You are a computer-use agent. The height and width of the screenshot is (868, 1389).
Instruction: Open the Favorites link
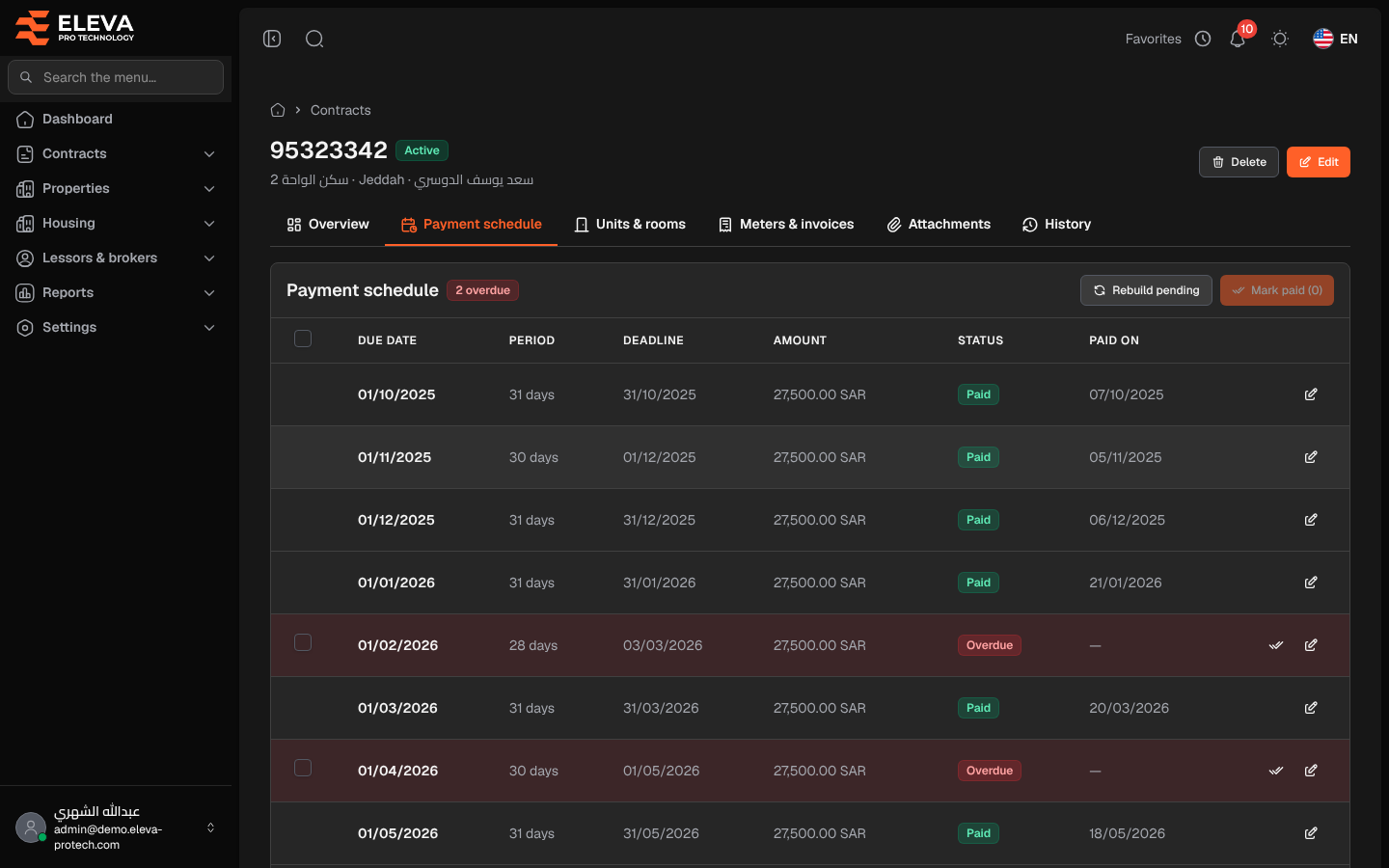[1154, 39]
